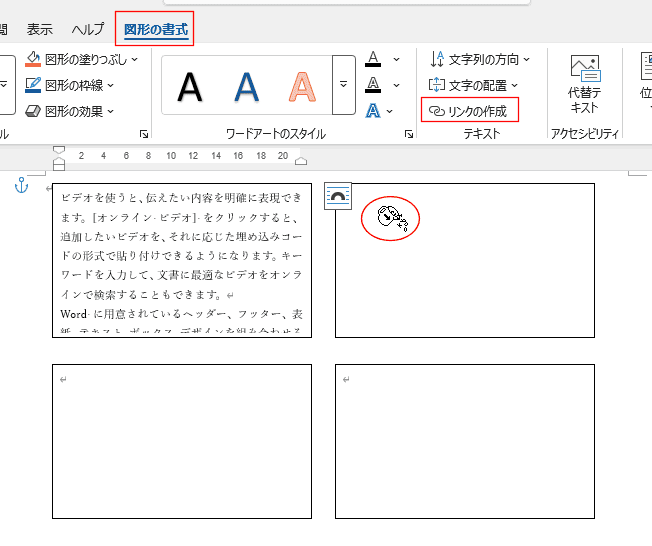Open the 図形の塗りつぶし dropdown
This screenshot has height=546, width=652.
point(78,59)
